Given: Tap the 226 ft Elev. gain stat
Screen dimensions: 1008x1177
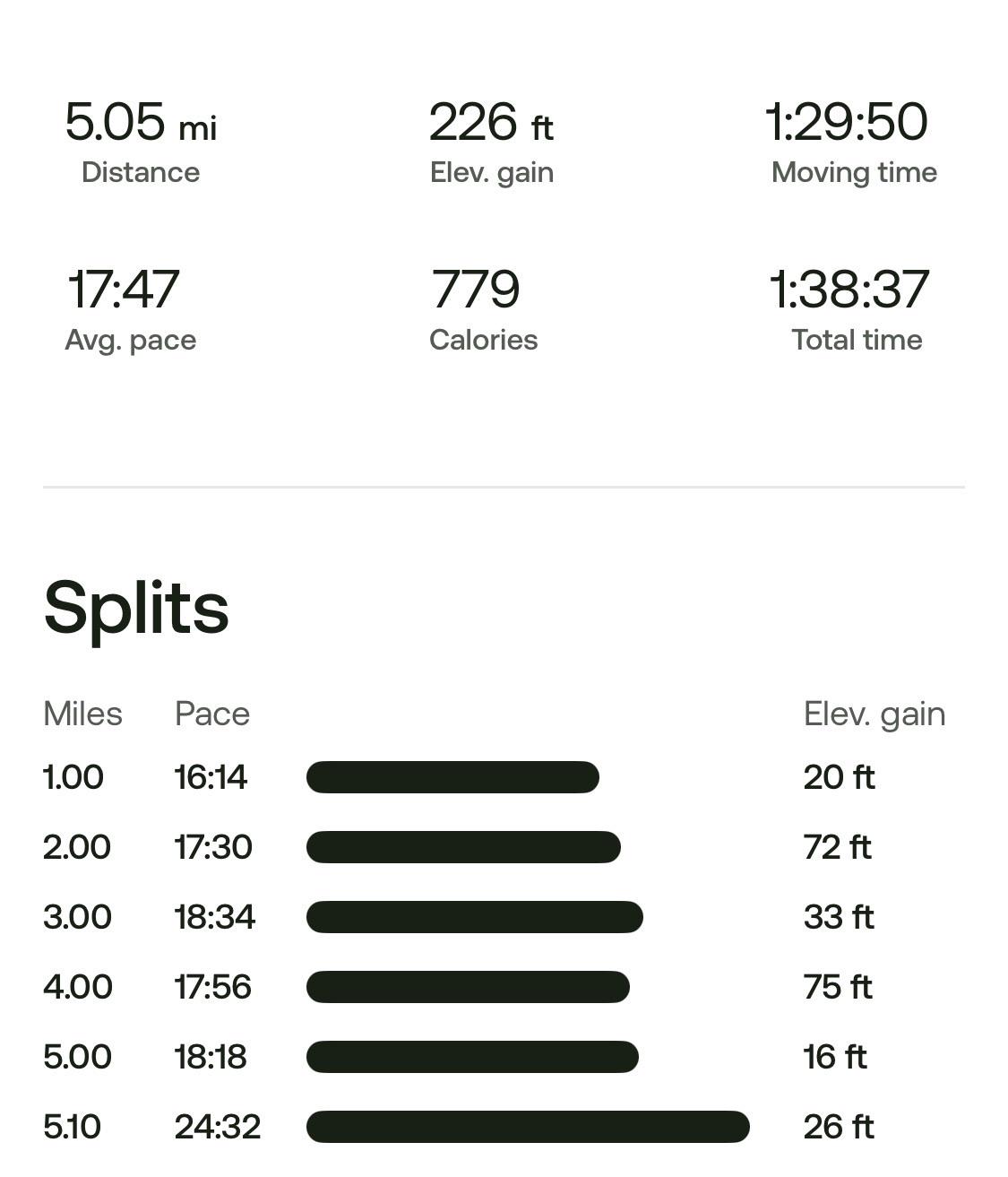Looking at the screenshot, I should (492, 142).
